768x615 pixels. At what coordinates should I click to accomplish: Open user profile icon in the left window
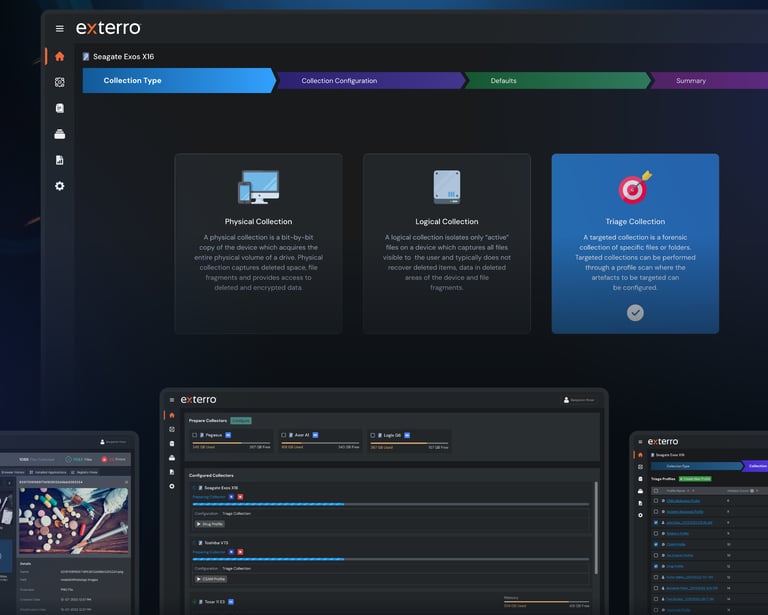click(x=102, y=442)
